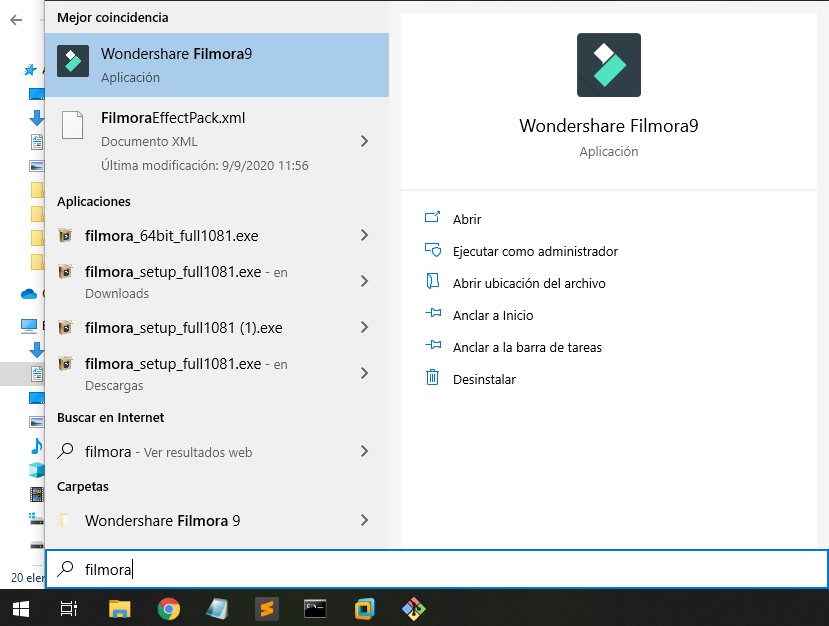Click the magnifier icon in the search box
Image resolution: width=829 pixels, height=626 pixels.
click(x=66, y=568)
